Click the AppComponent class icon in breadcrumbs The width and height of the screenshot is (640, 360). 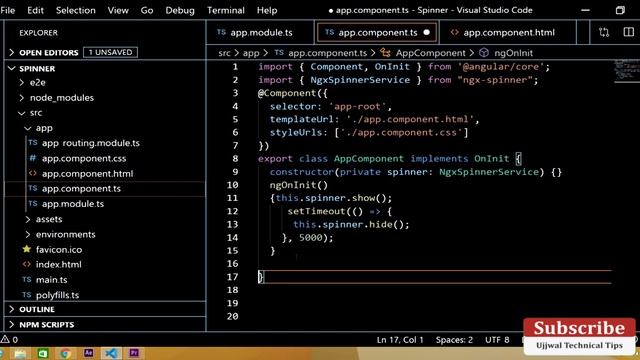pyautogui.click(x=385, y=53)
